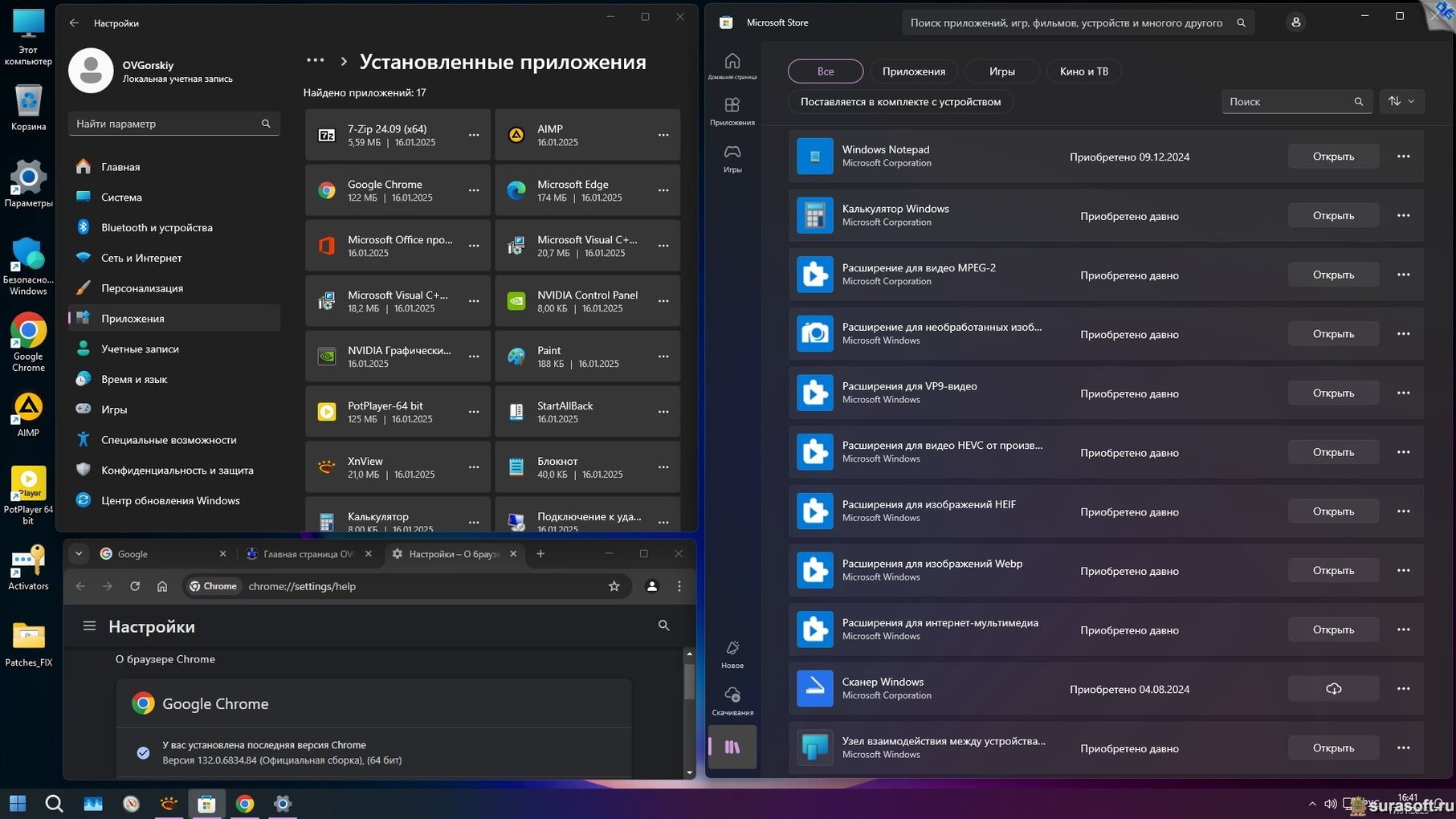
Task: Select the Кино и ТВ filter
Action: click(1083, 71)
